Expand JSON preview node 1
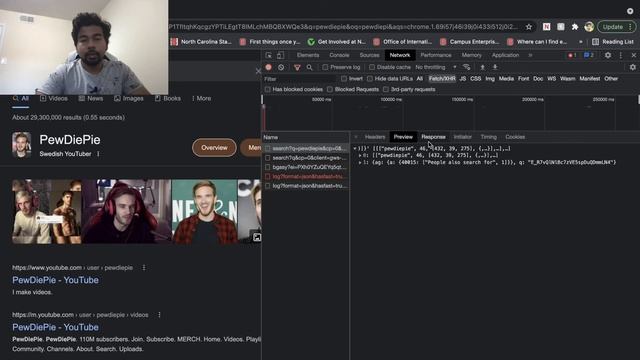 coord(360,162)
